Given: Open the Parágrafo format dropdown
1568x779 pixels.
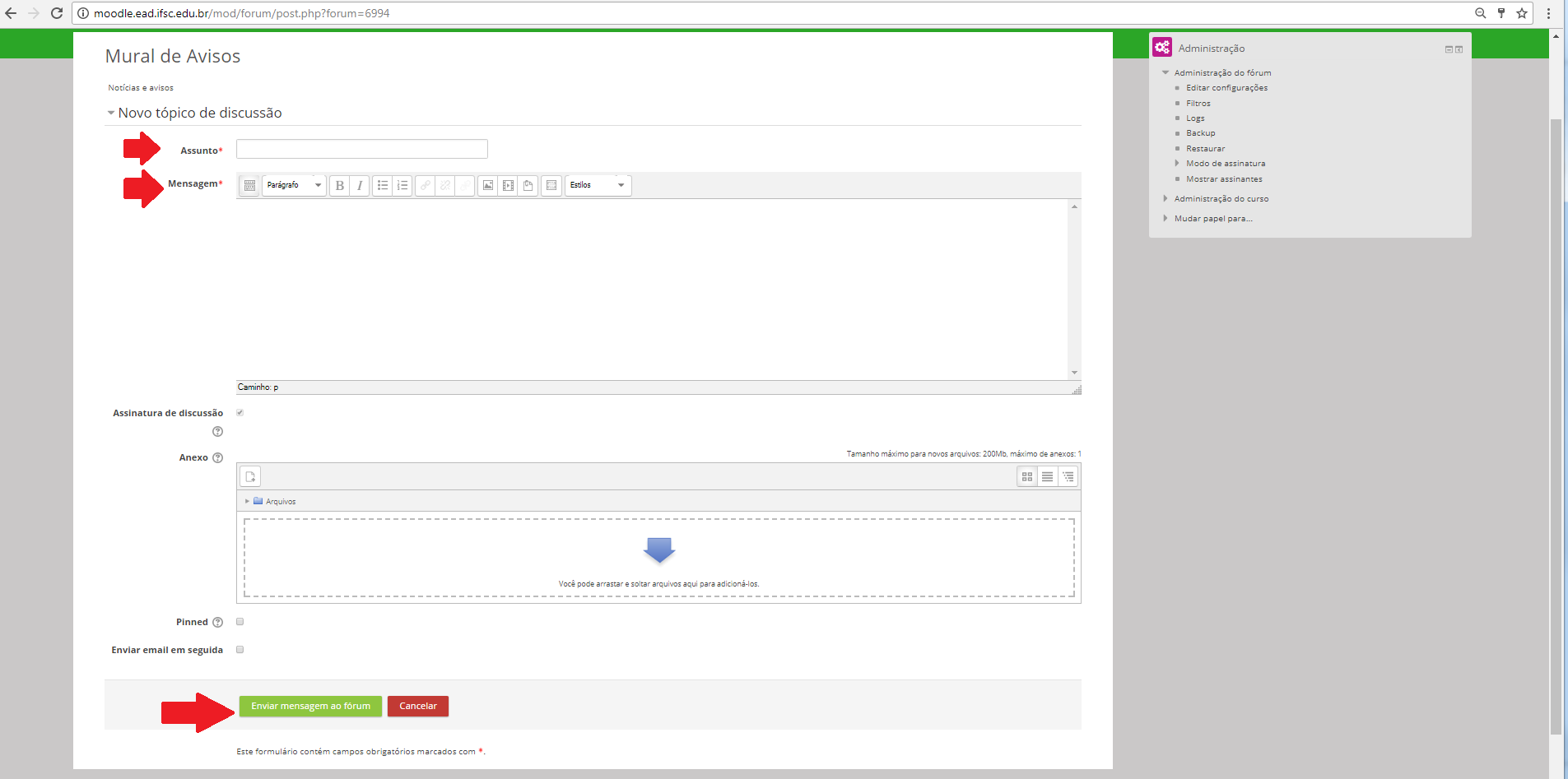Looking at the screenshot, I should (x=294, y=186).
